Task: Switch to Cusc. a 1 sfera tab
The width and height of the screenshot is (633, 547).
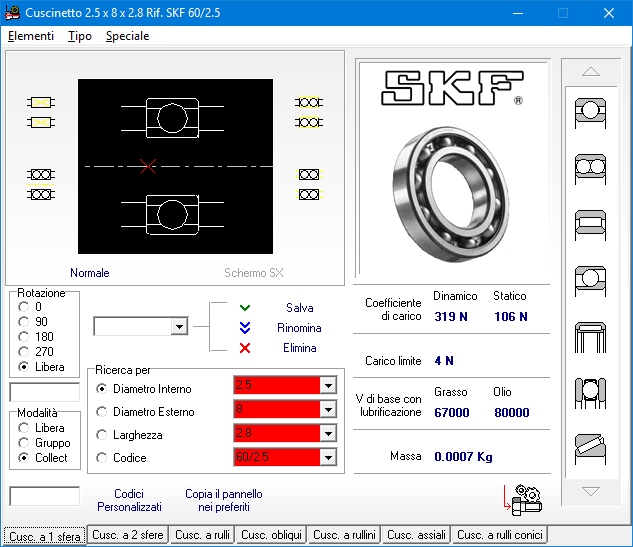Action: [45, 536]
